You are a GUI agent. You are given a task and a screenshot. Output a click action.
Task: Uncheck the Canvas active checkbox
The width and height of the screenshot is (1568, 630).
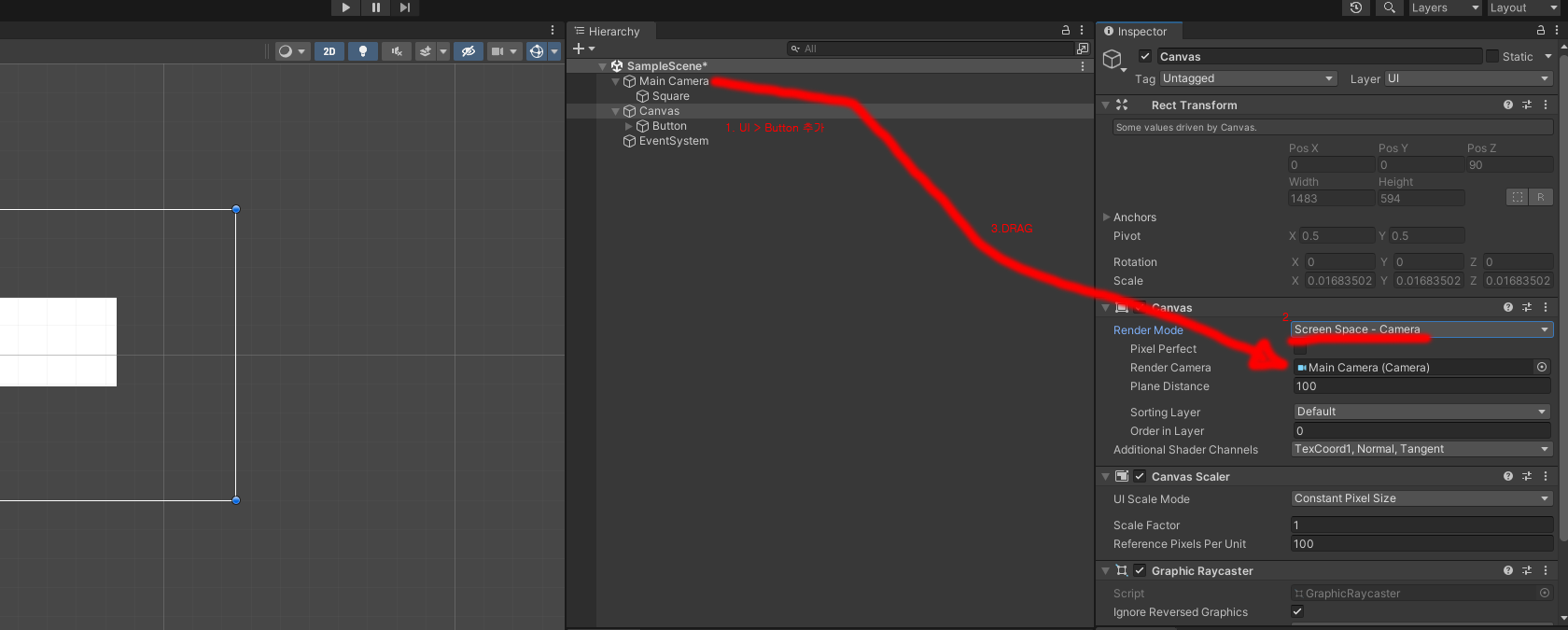[x=1145, y=56]
